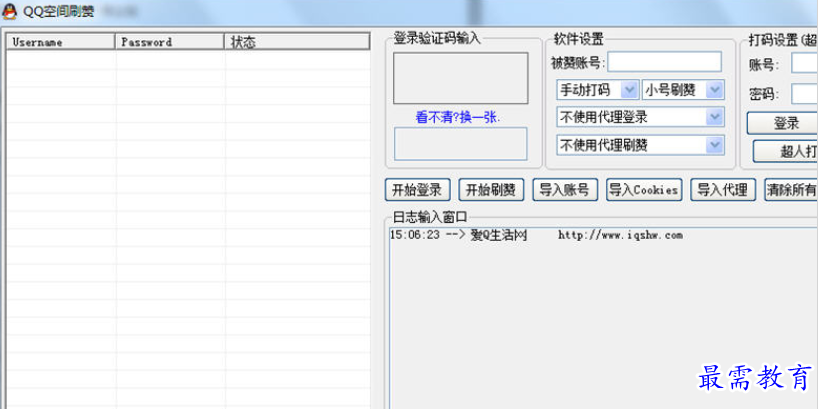Open the 手动打码 dropdown
Image resolution: width=820 pixels, height=409 pixels.
(598, 90)
